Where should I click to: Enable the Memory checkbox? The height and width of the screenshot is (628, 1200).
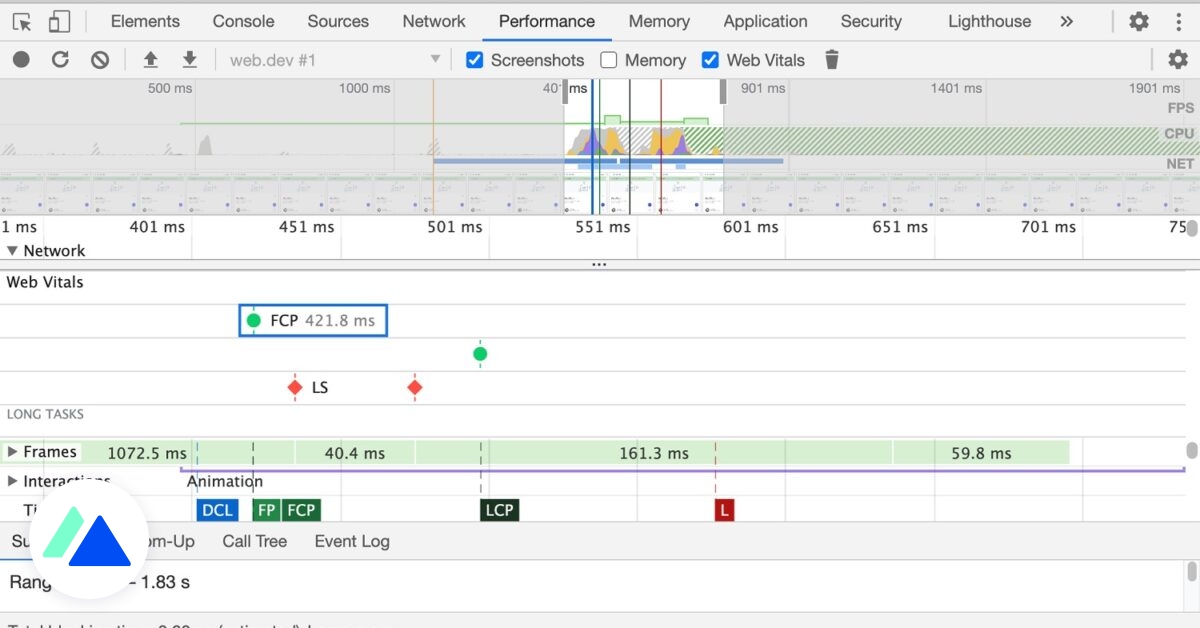609,60
